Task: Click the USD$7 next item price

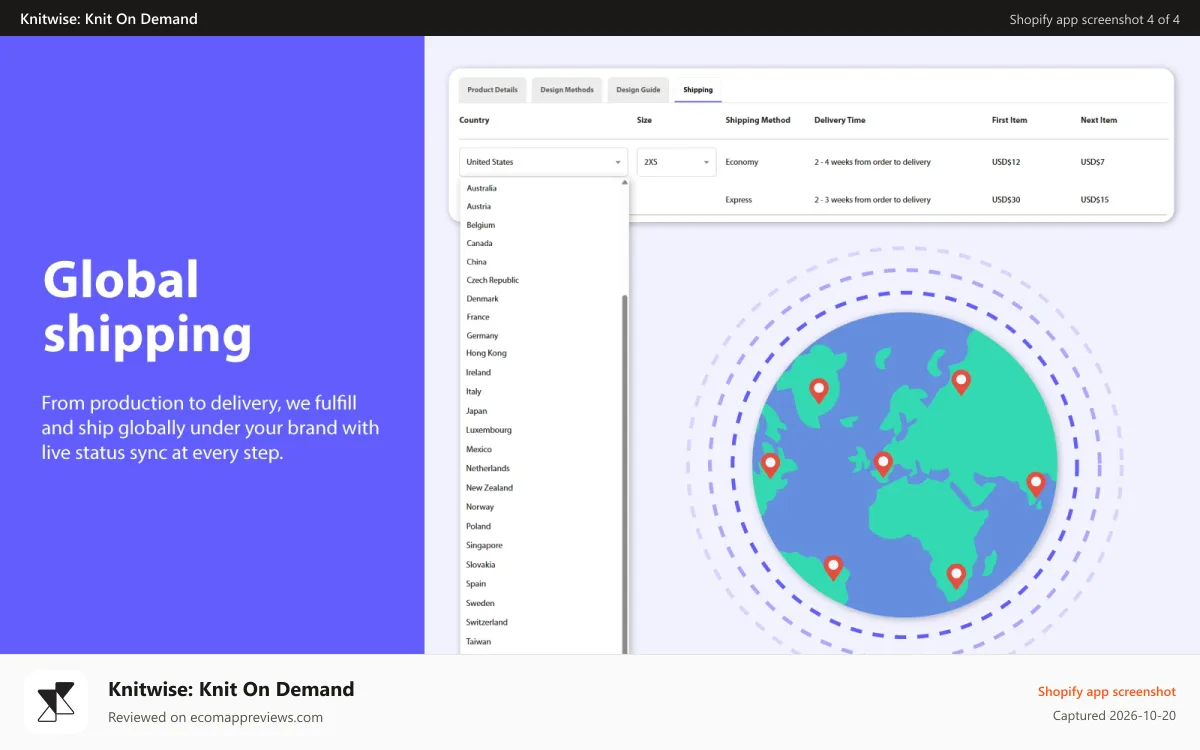Action: [x=1092, y=162]
